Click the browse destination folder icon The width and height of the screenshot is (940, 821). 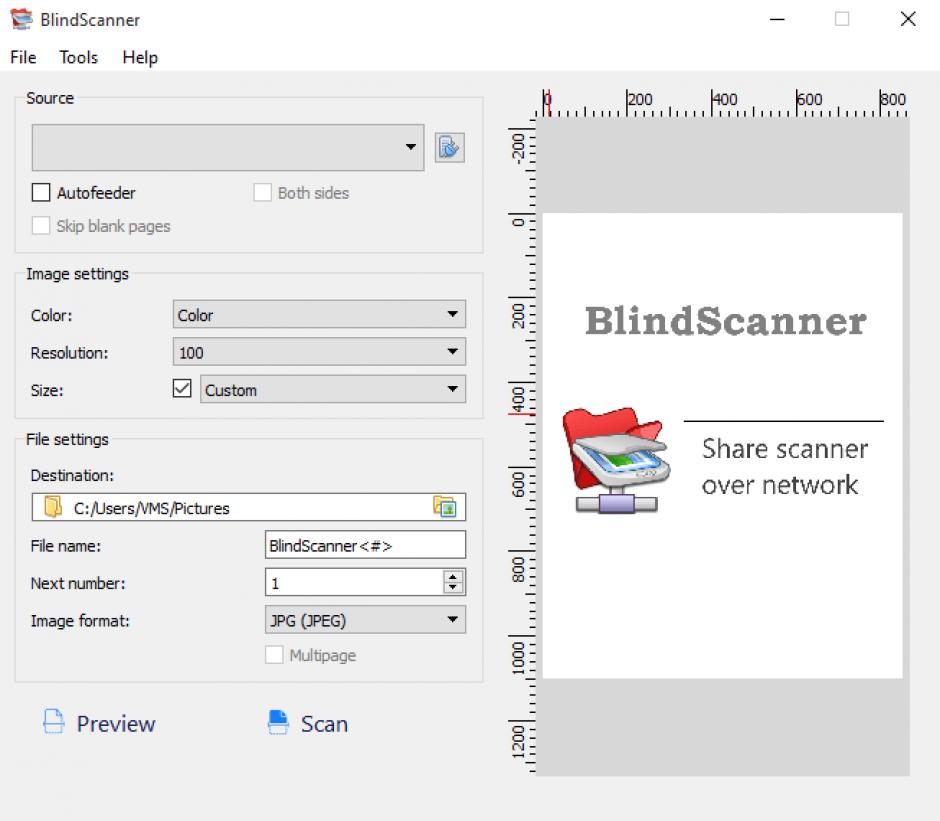445,507
